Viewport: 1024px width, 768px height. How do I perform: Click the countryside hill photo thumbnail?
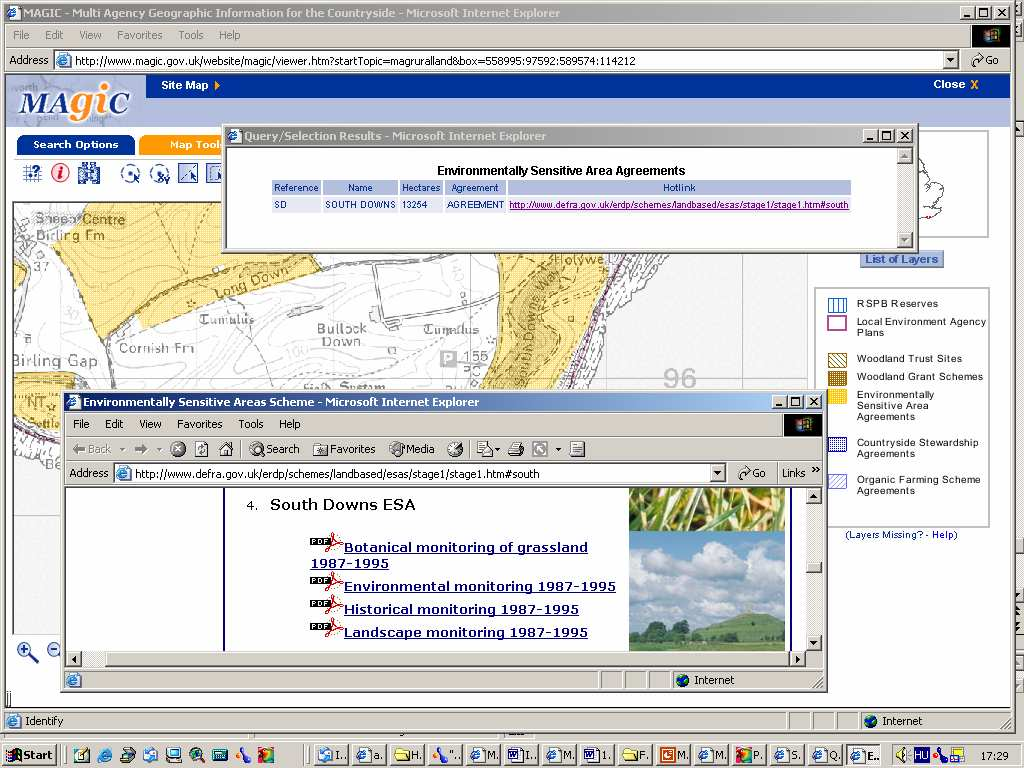coord(707,591)
